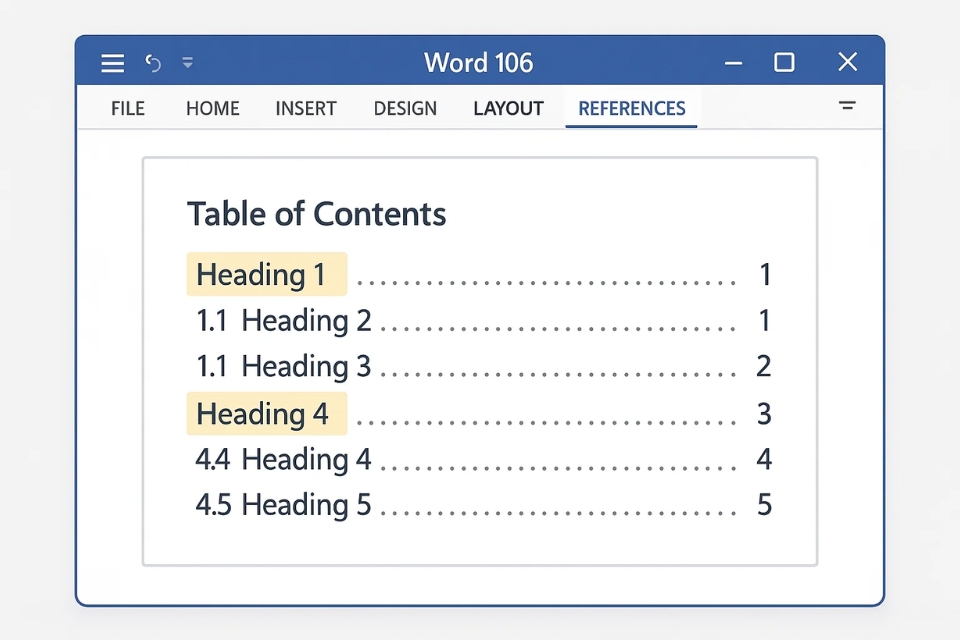Click page number 3 beside Heading 4

(763, 413)
